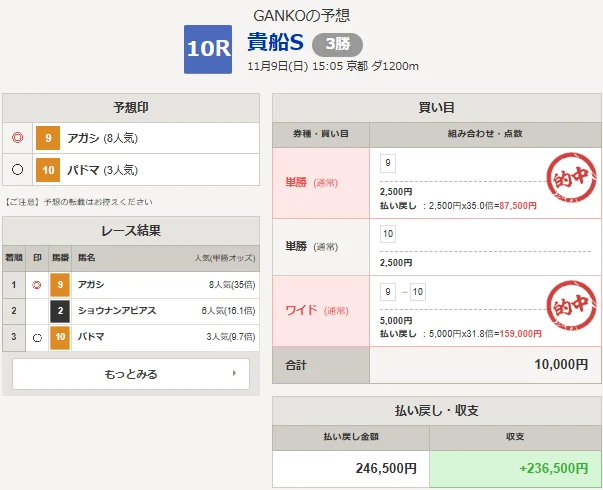Select the 貴船S race title
The height and width of the screenshot is (490, 603).
pyautogui.click(x=274, y=45)
